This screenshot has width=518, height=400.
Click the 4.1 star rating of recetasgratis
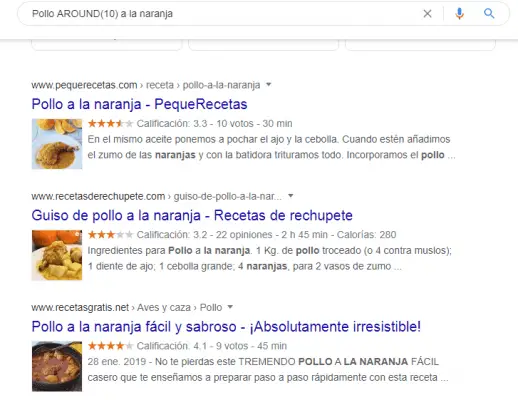pos(111,346)
